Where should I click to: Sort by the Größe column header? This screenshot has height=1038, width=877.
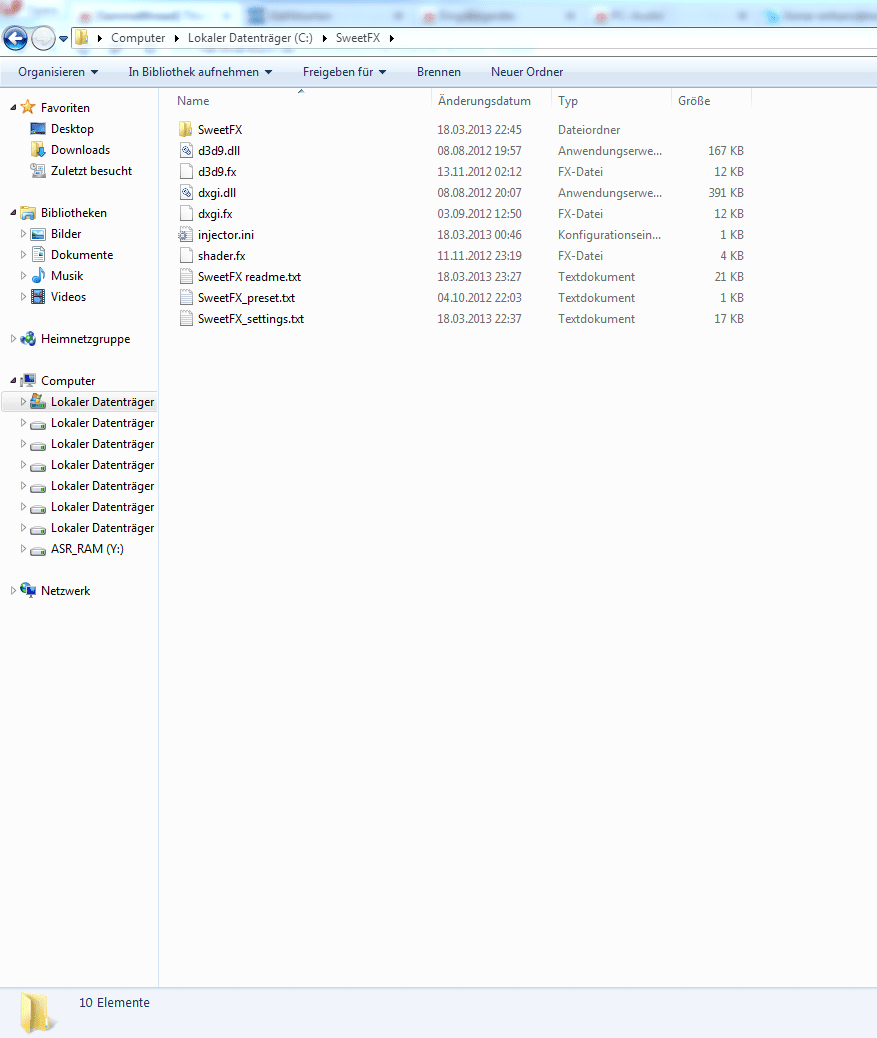tap(694, 101)
